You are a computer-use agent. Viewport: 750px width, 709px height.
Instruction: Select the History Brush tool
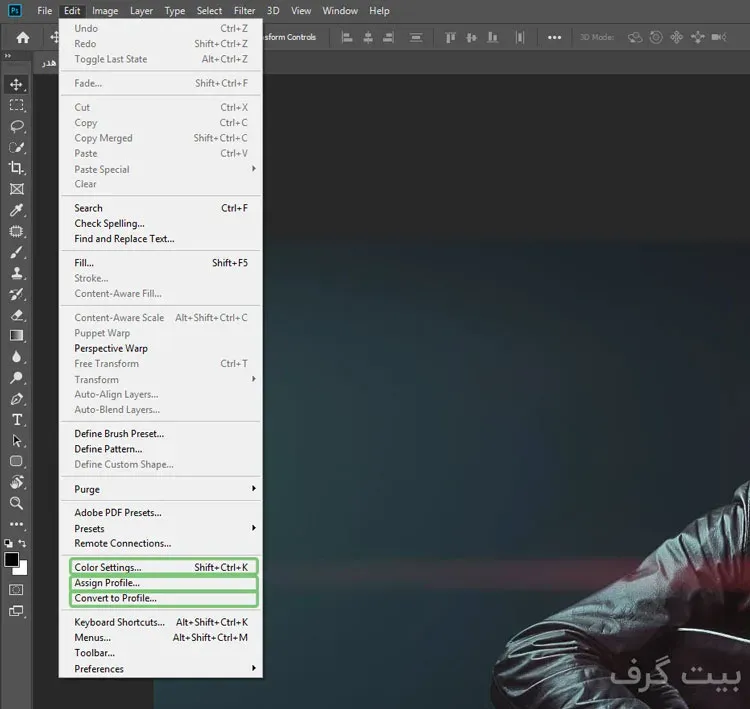point(16,294)
